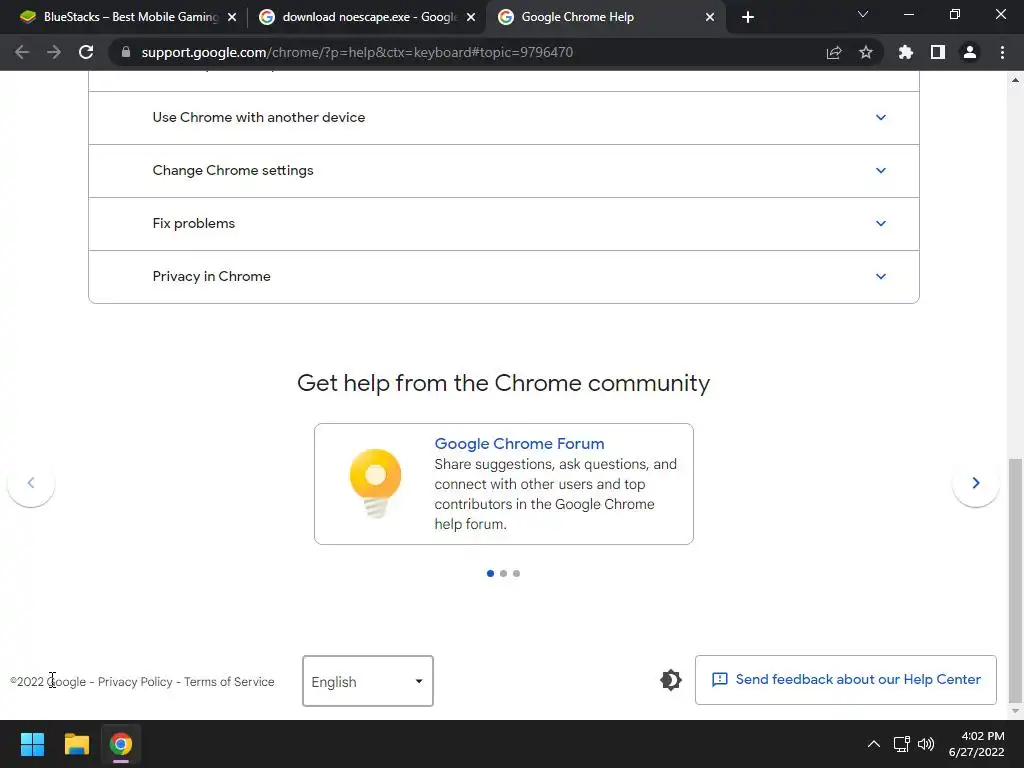Image resolution: width=1024 pixels, height=768 pixels.
Task: Open Chrome's three-dot menu
Action: coord(1002,52)
